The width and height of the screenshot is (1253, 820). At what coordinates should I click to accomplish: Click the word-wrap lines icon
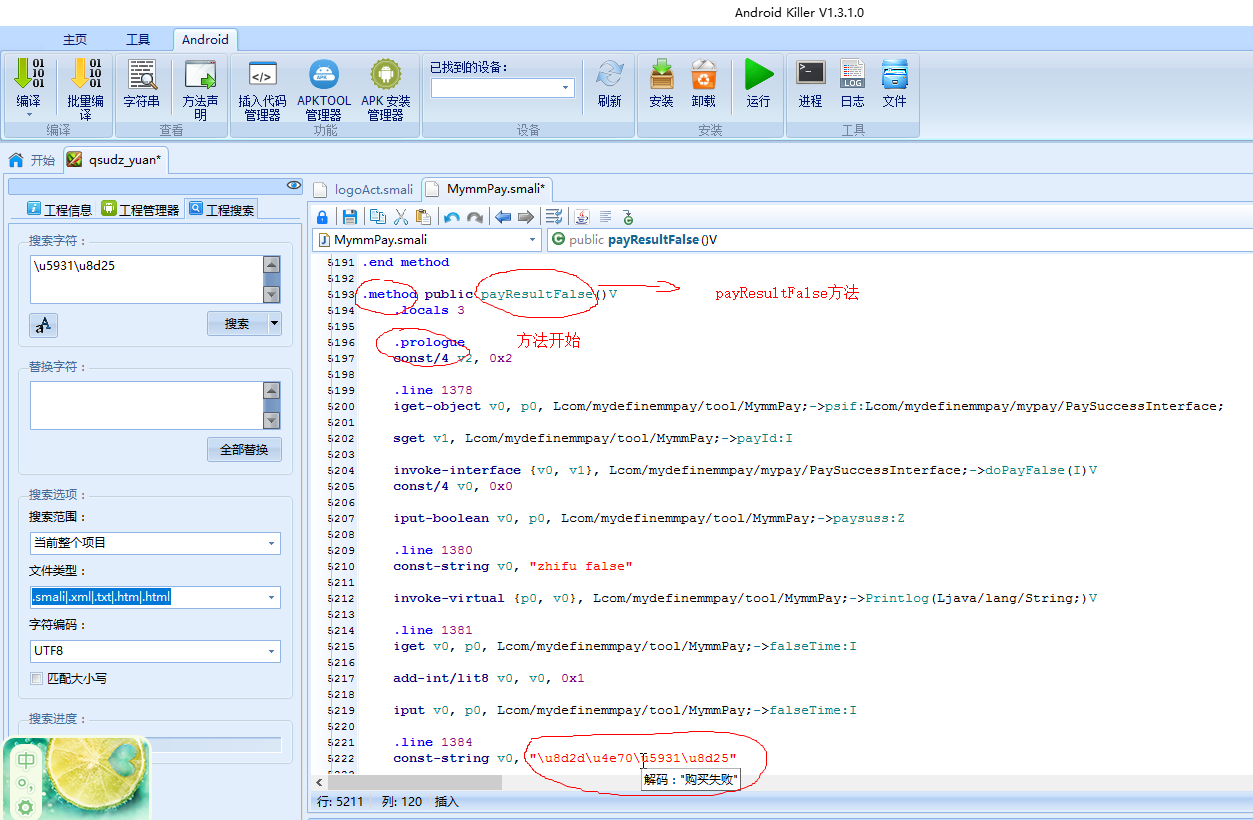click(554, 217)
